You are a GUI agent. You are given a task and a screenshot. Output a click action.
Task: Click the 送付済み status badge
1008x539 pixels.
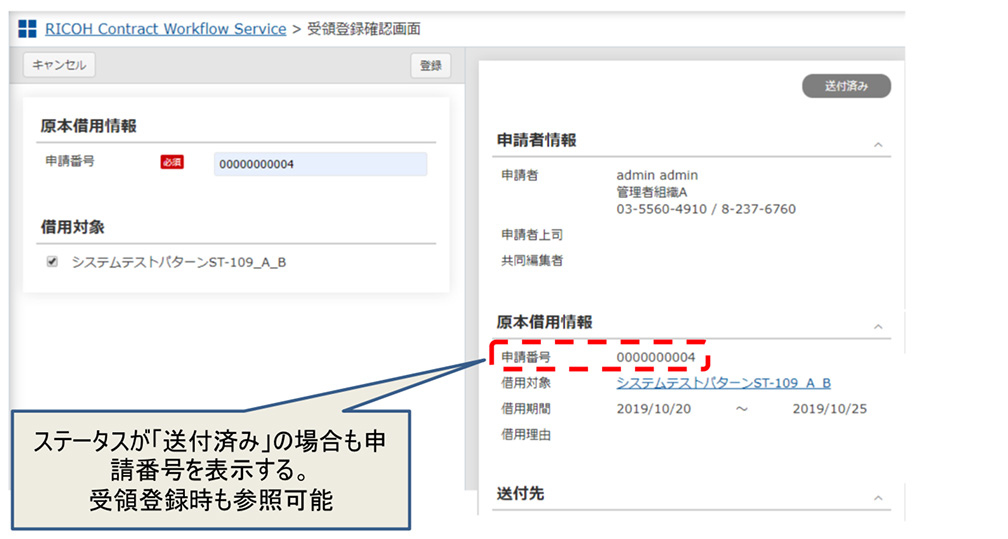click(846, 86)
